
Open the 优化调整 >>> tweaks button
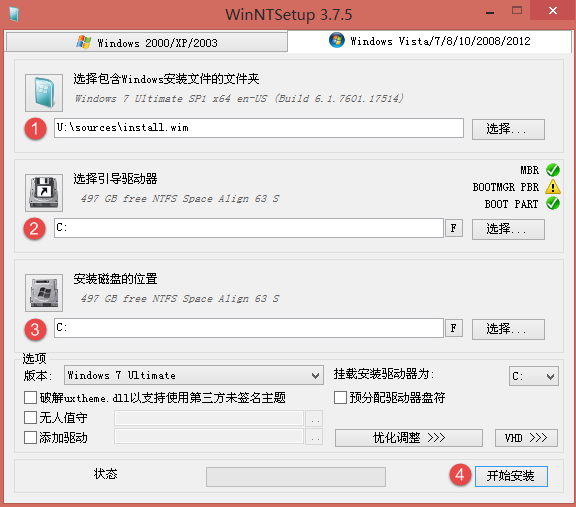[408, 438]
